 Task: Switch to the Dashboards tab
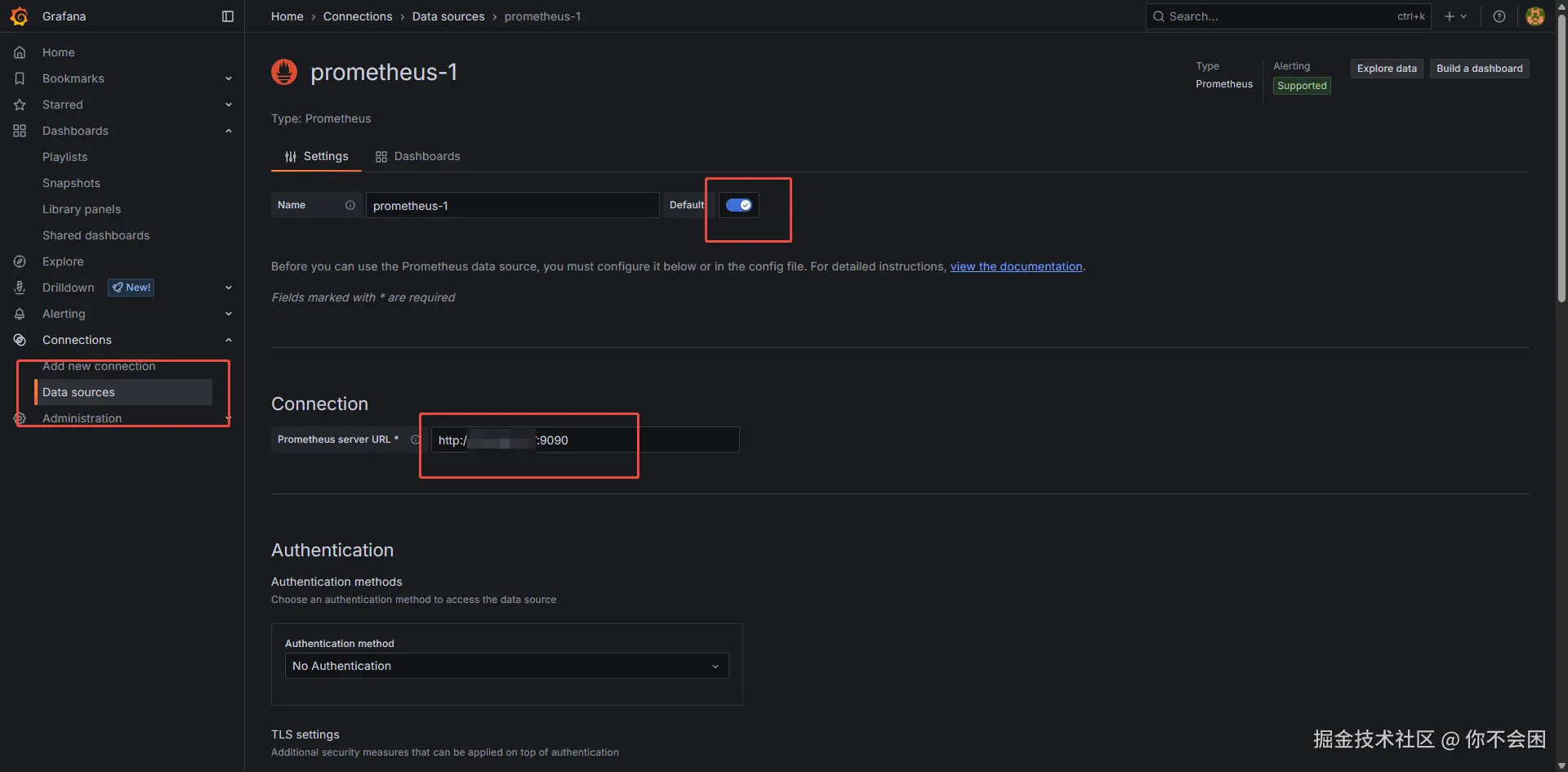coord(417,156)
